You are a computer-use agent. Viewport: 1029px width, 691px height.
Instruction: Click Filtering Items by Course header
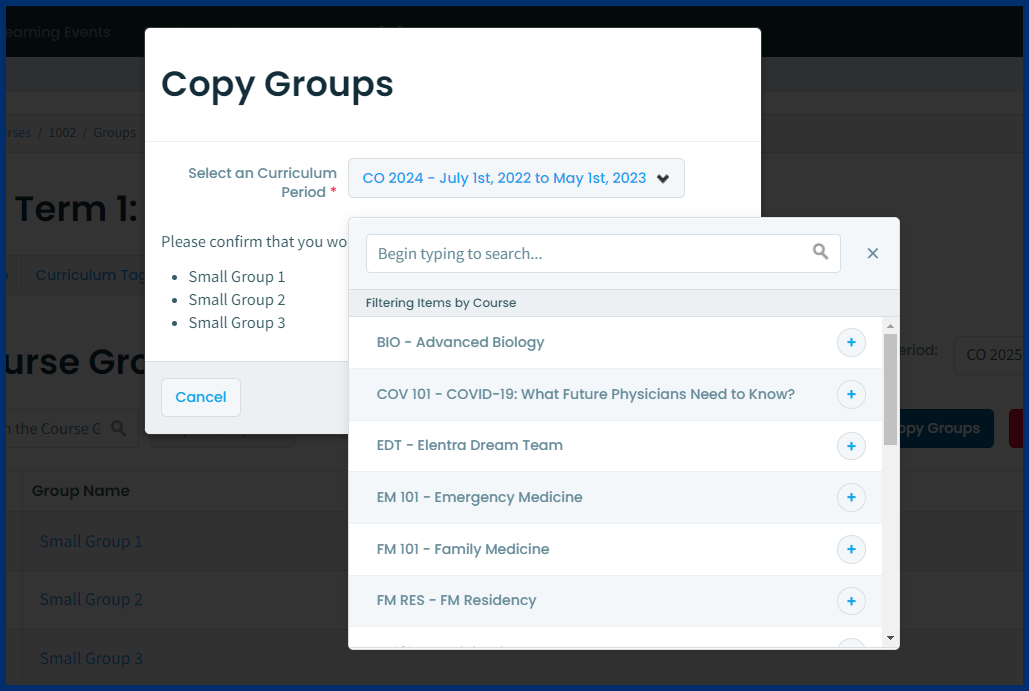click(x=441, y=303)
